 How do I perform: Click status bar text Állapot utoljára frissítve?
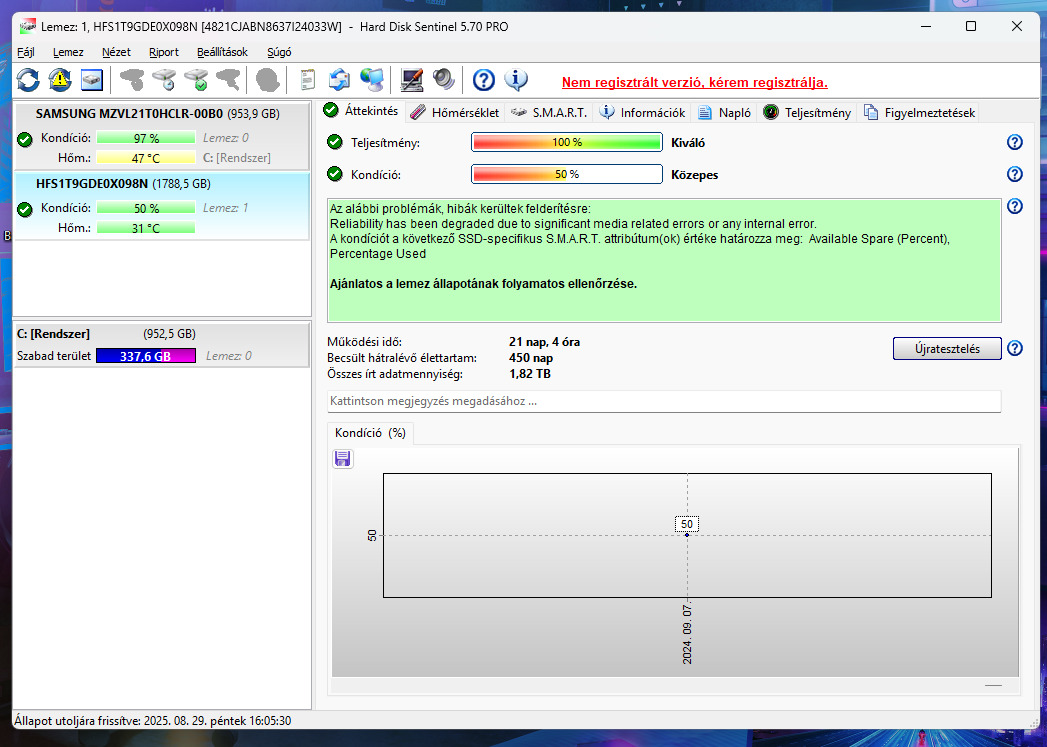pyautogui.click(x=153, y=721)
